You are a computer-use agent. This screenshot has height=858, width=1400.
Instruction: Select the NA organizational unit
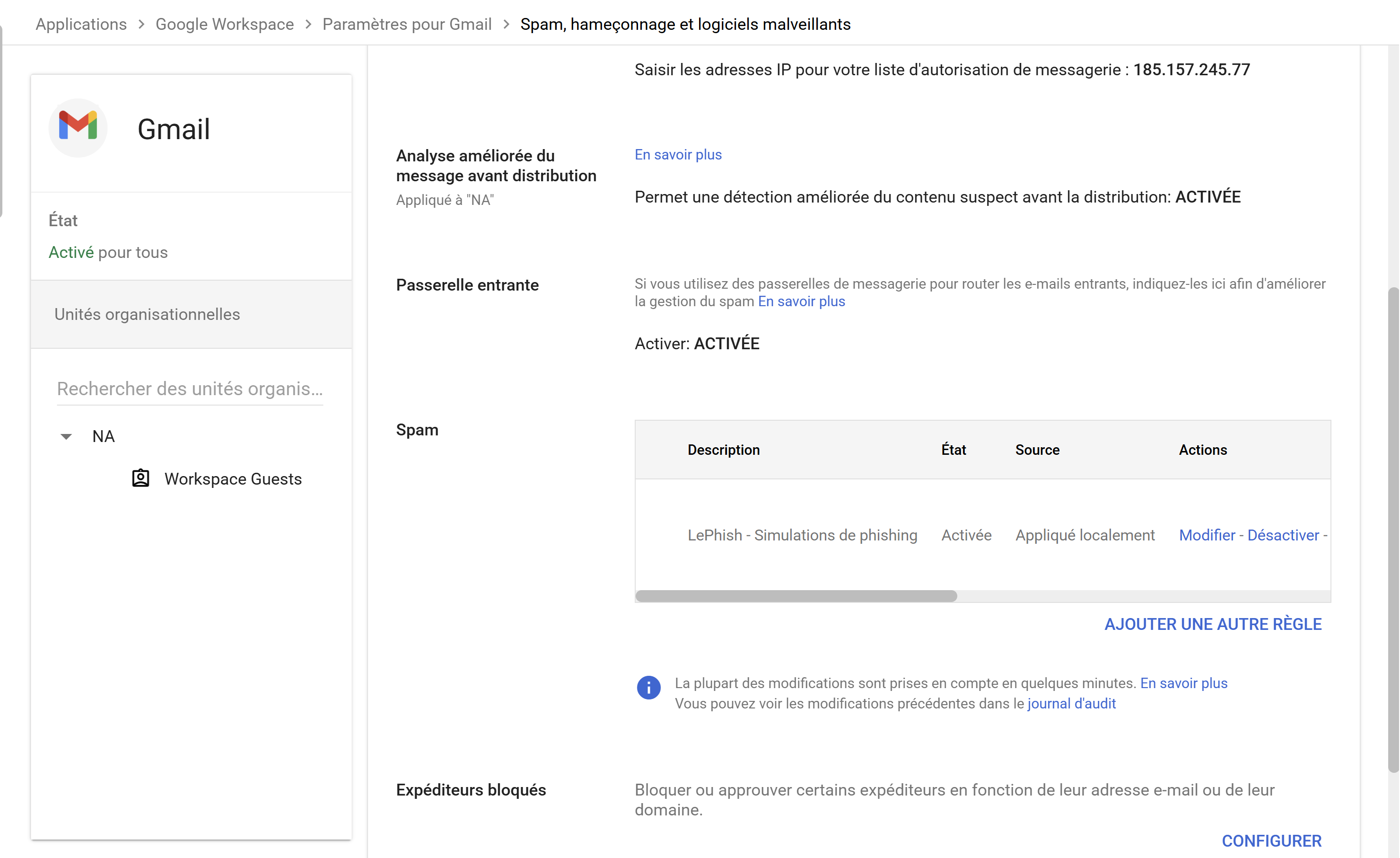[104, 436]
